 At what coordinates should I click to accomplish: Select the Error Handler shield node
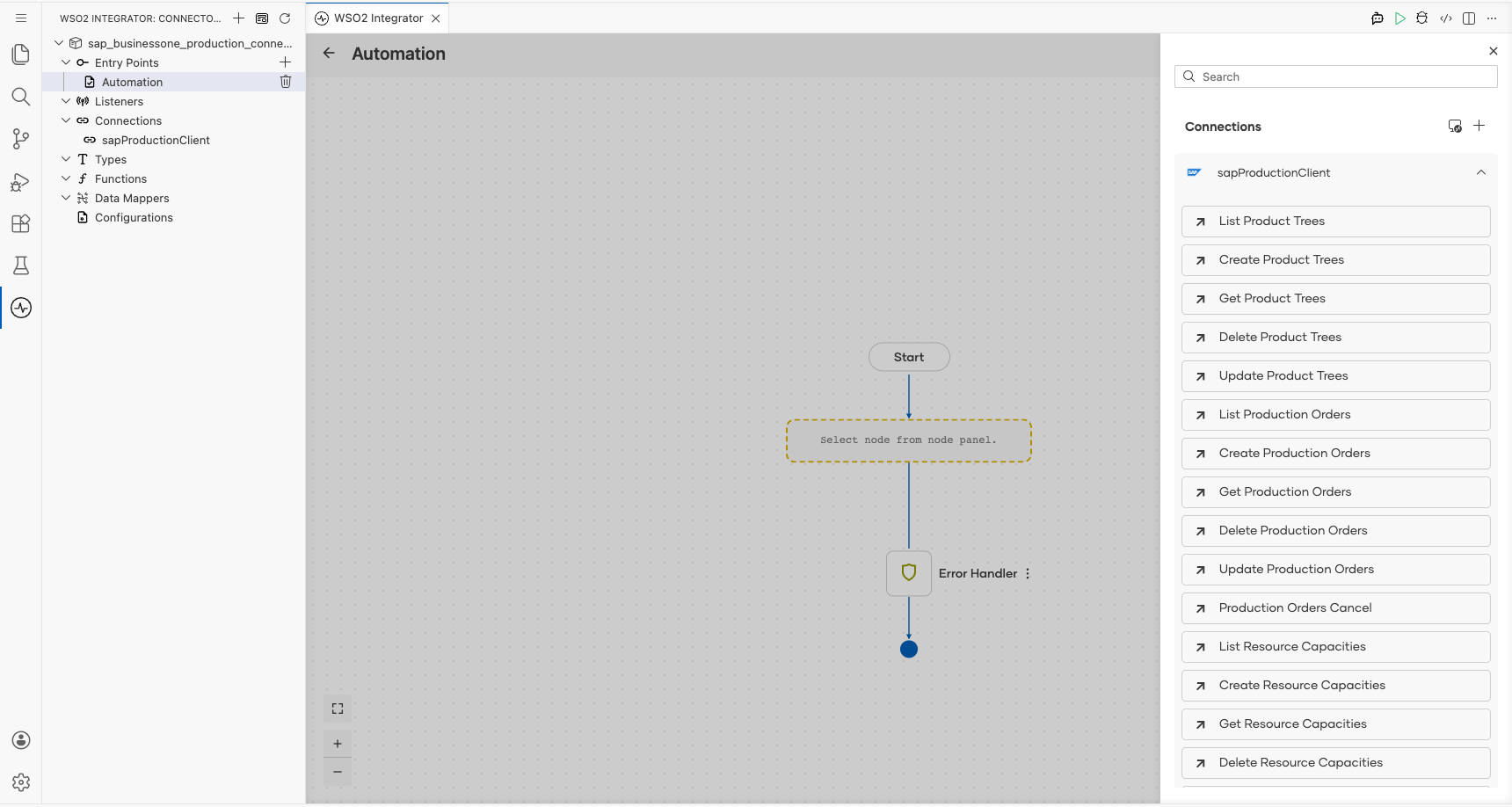click(909, 573)
